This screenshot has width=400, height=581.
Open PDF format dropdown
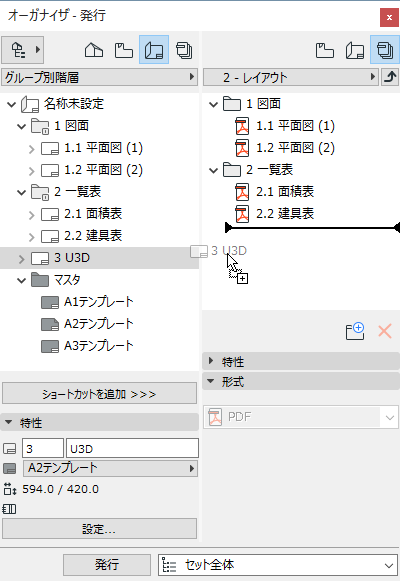pyautogui.click(x=301, y=417)
